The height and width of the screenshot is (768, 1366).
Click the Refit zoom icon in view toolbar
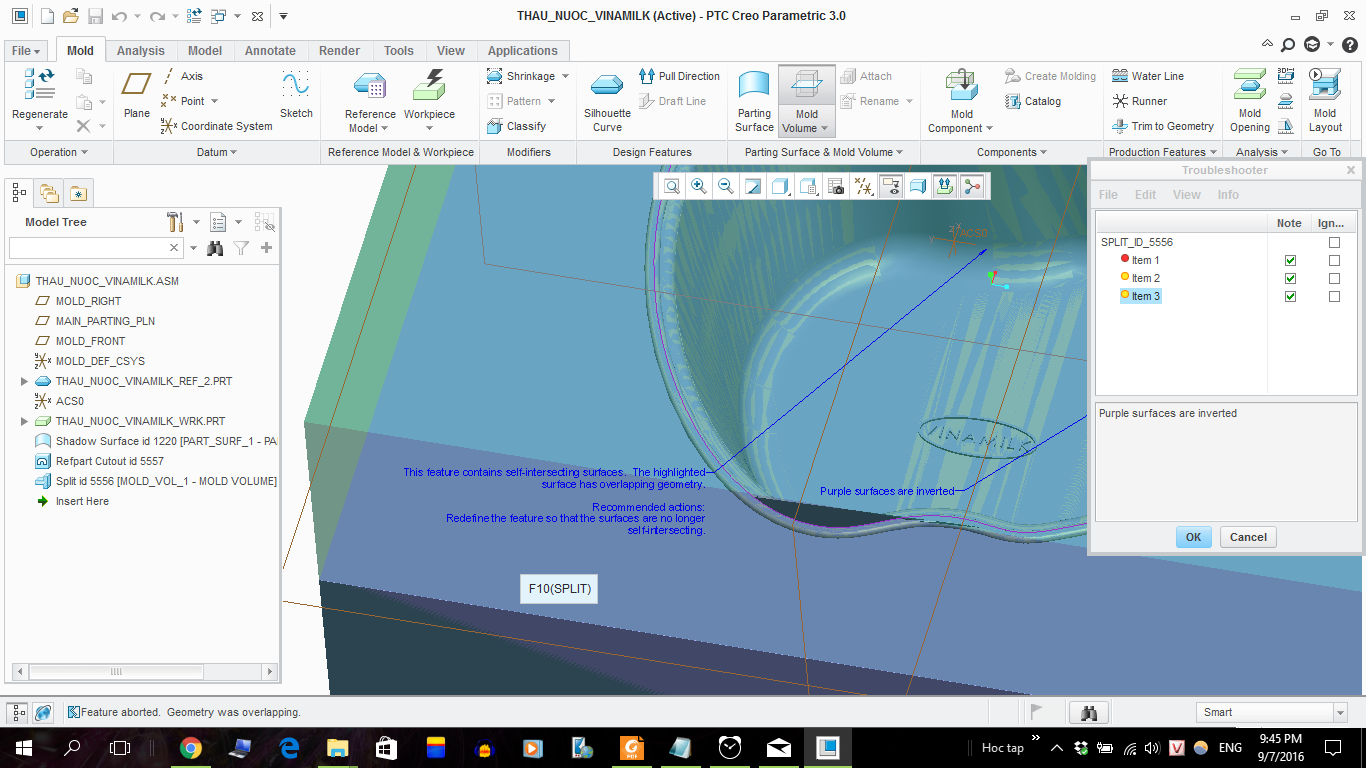click(x=671, y=186)
